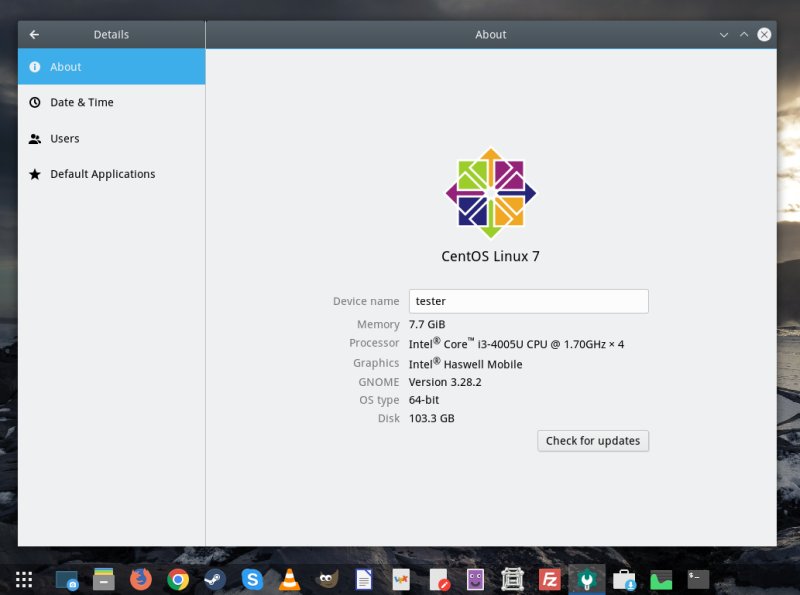Launch Google Chrome from the dock
Screen dimensions: 800x595
click(x=178, y=580)
